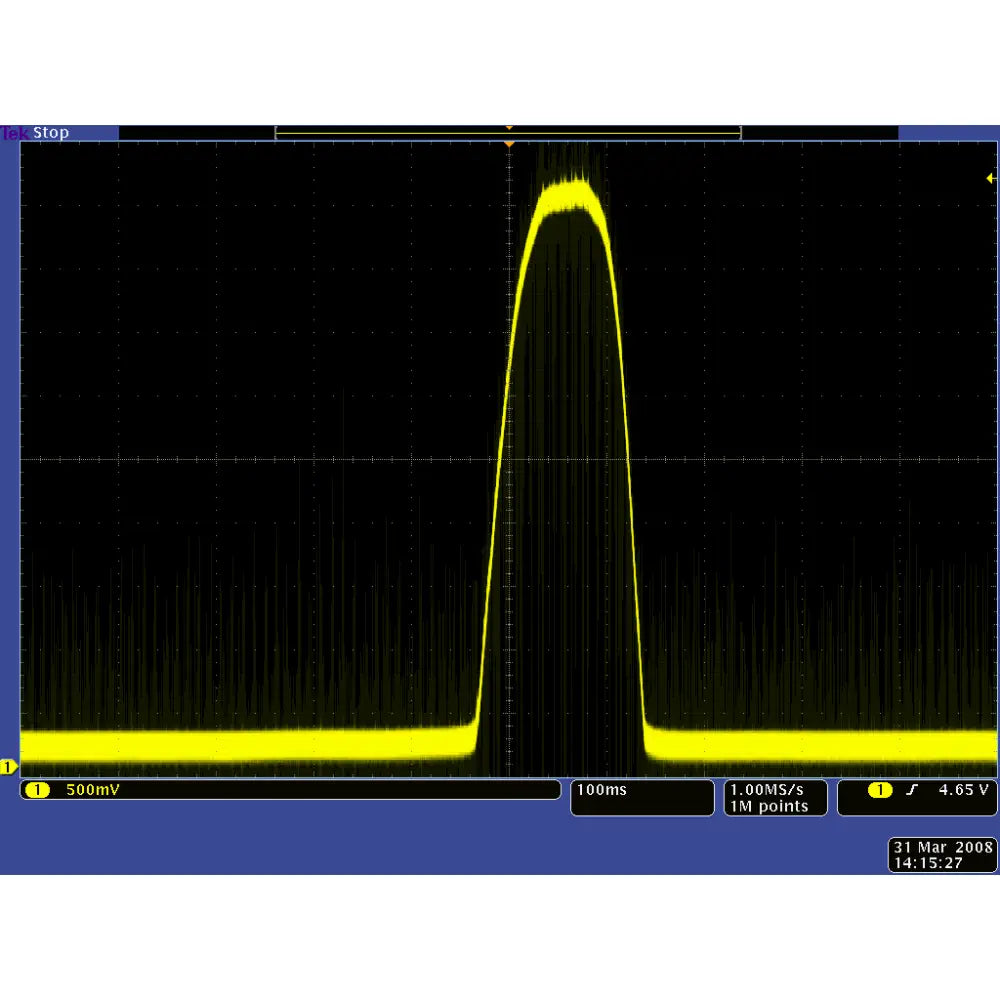This screenshot has width=1000, height=1000.
Task: Click the yellow Channel 1 badge in readout bar
Action: tap(38, 790)
